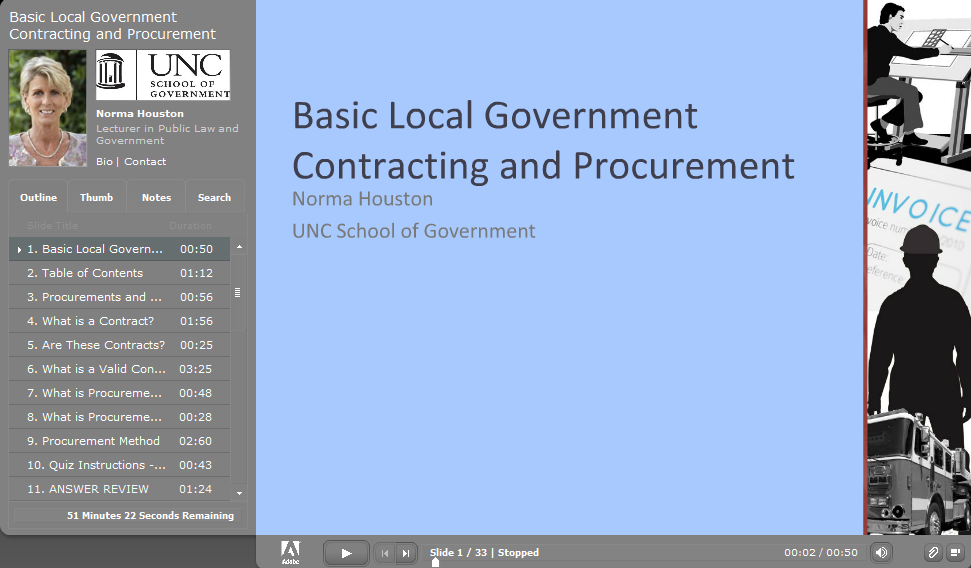Click the UNC School of Government logo

click(x=163, y=76)
